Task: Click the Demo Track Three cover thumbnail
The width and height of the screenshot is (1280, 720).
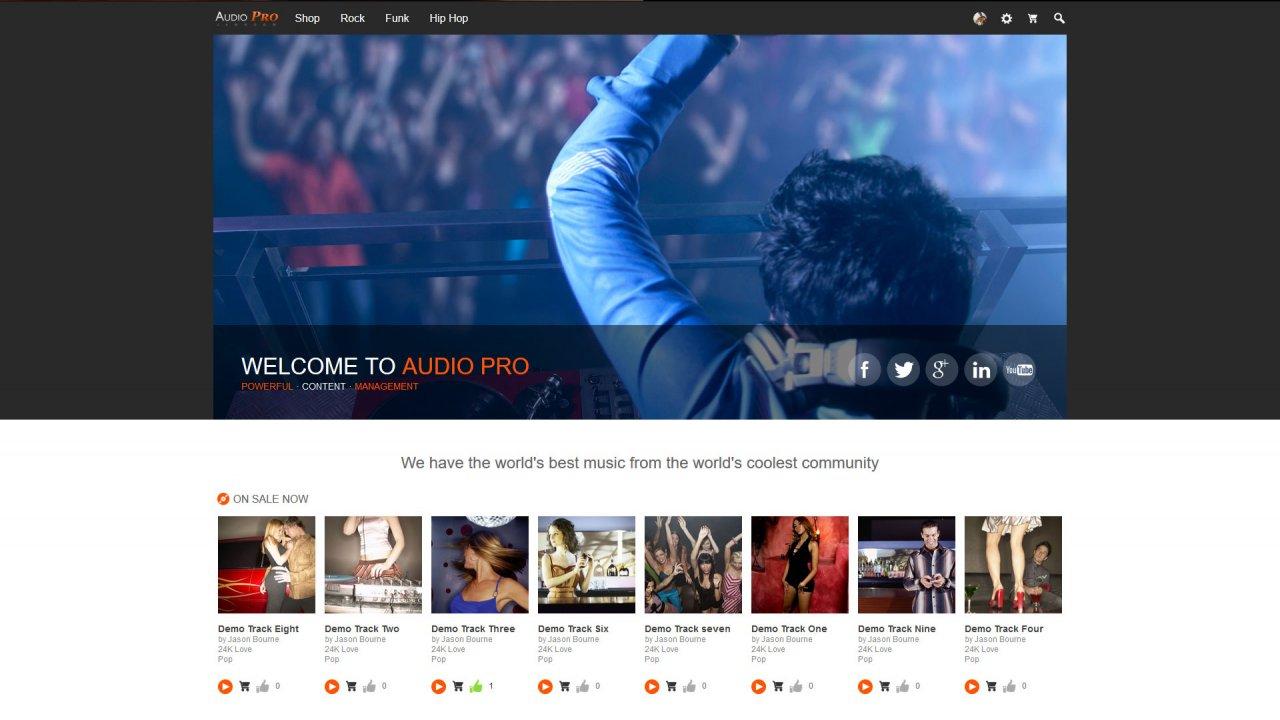Action: coord(480,565)
